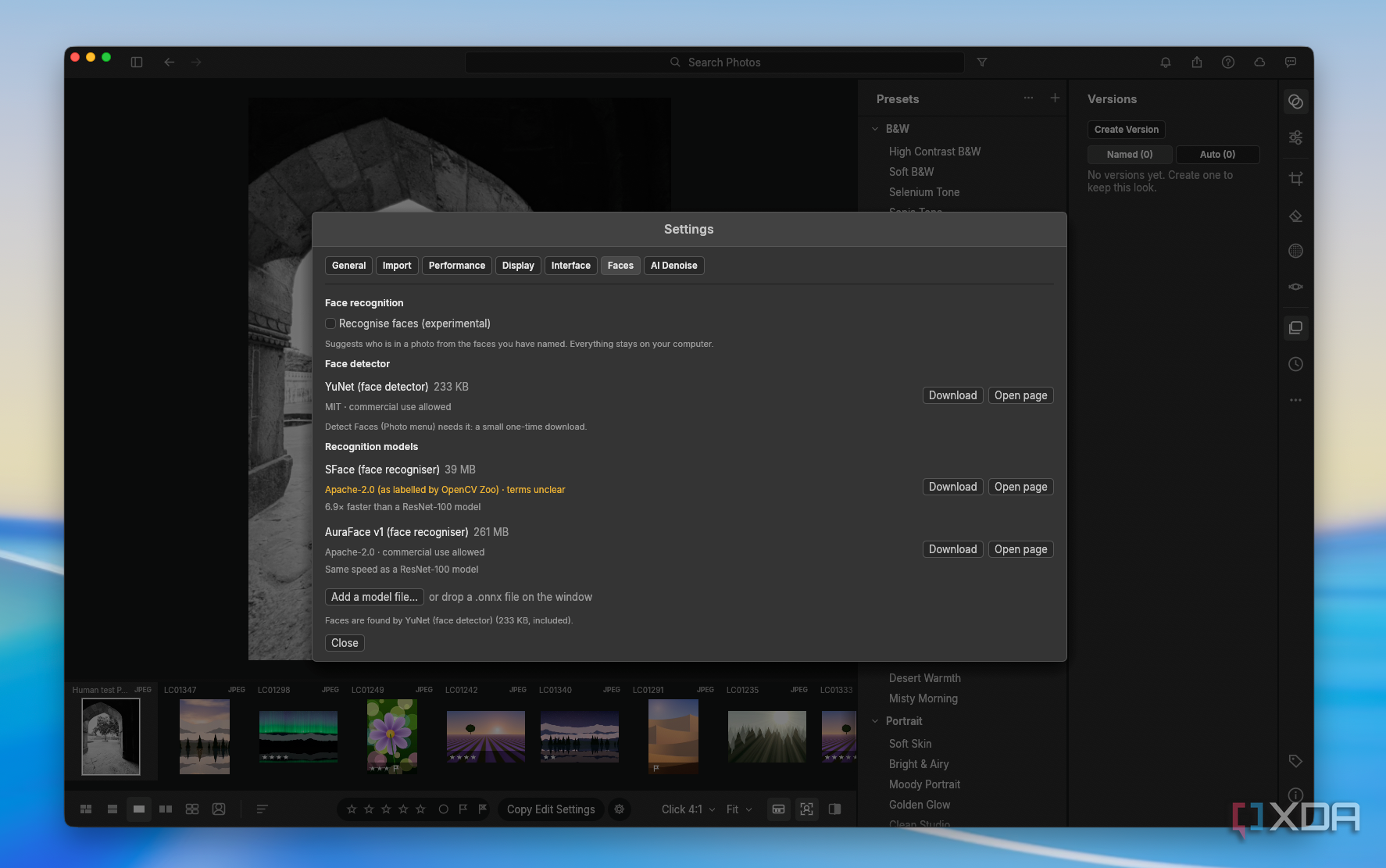Open the search filter funnel icon
The width and height of the screenshot is (1386, 868).
click(982, 62)
